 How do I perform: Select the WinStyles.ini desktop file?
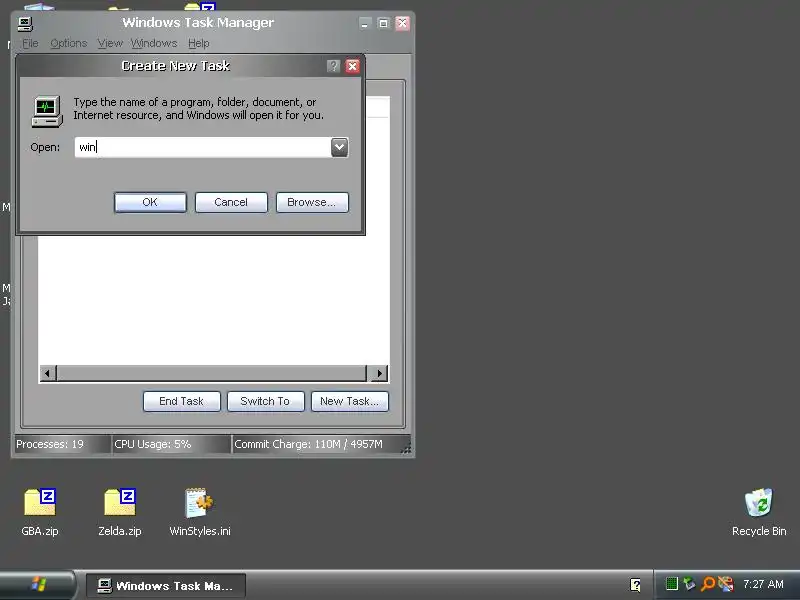pyautogui.click(x=200, y=512)
